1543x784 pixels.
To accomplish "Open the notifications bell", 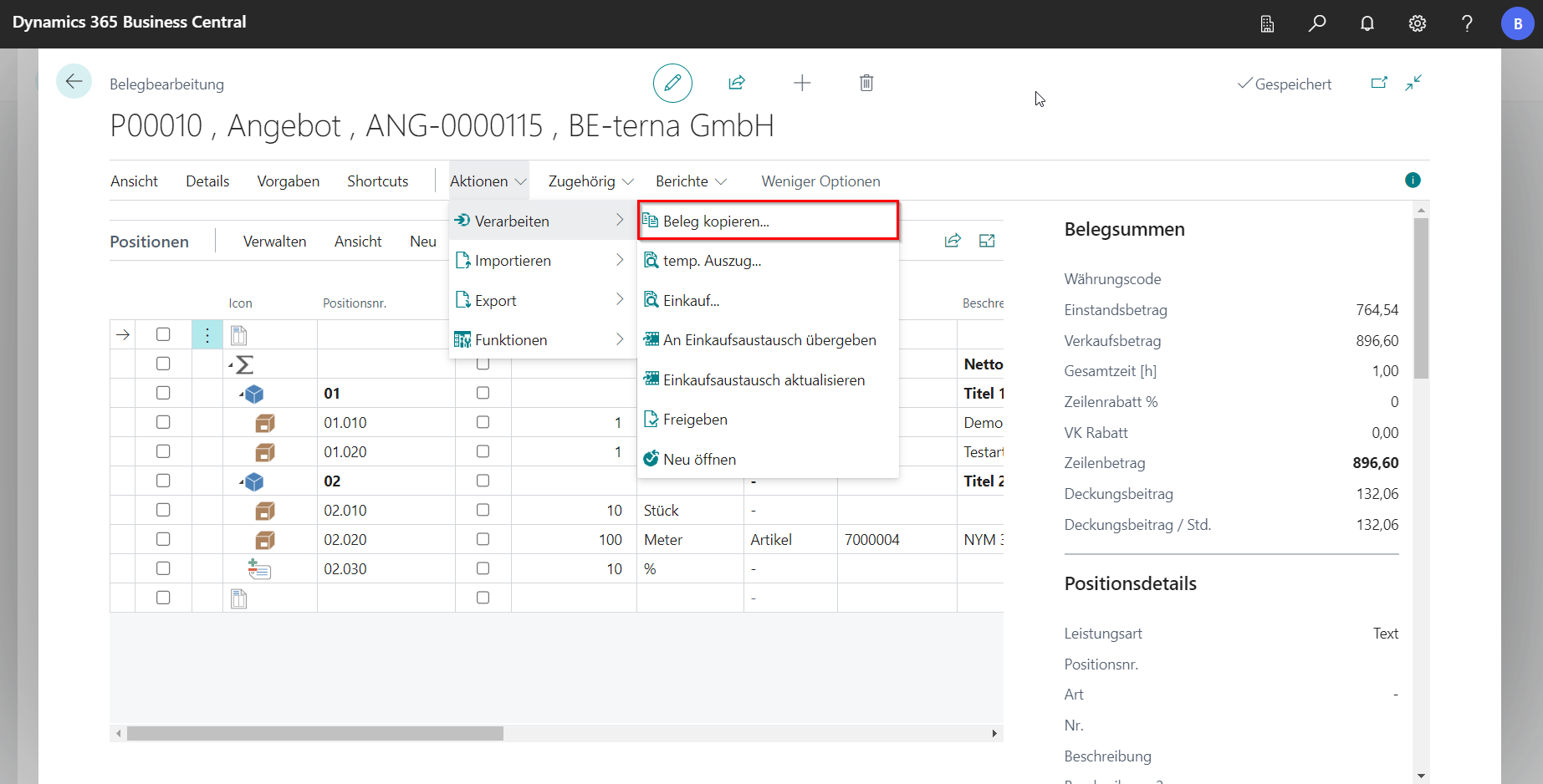I will click(x=1367, y=23).
